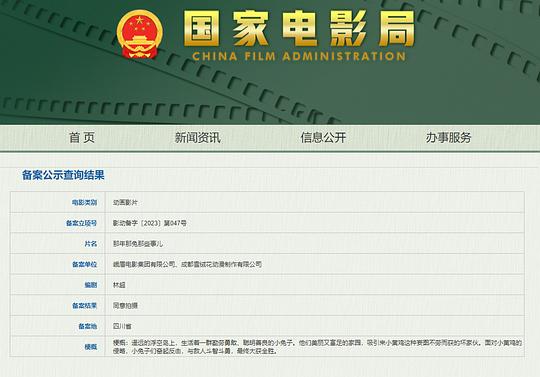Select the 四川省 location value

[x=122, y=326]
